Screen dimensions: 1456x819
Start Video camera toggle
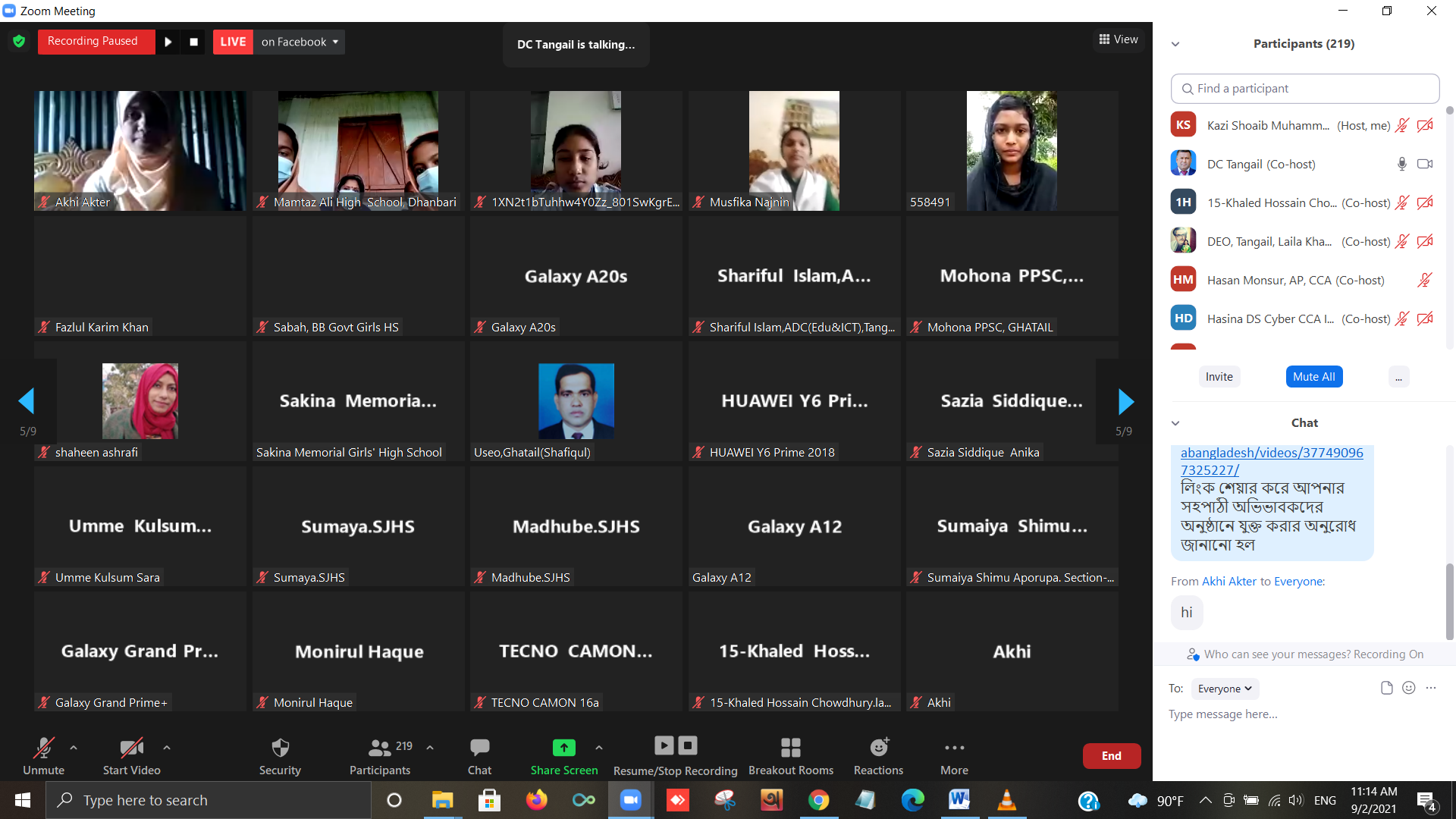click(x=132, y=755)
